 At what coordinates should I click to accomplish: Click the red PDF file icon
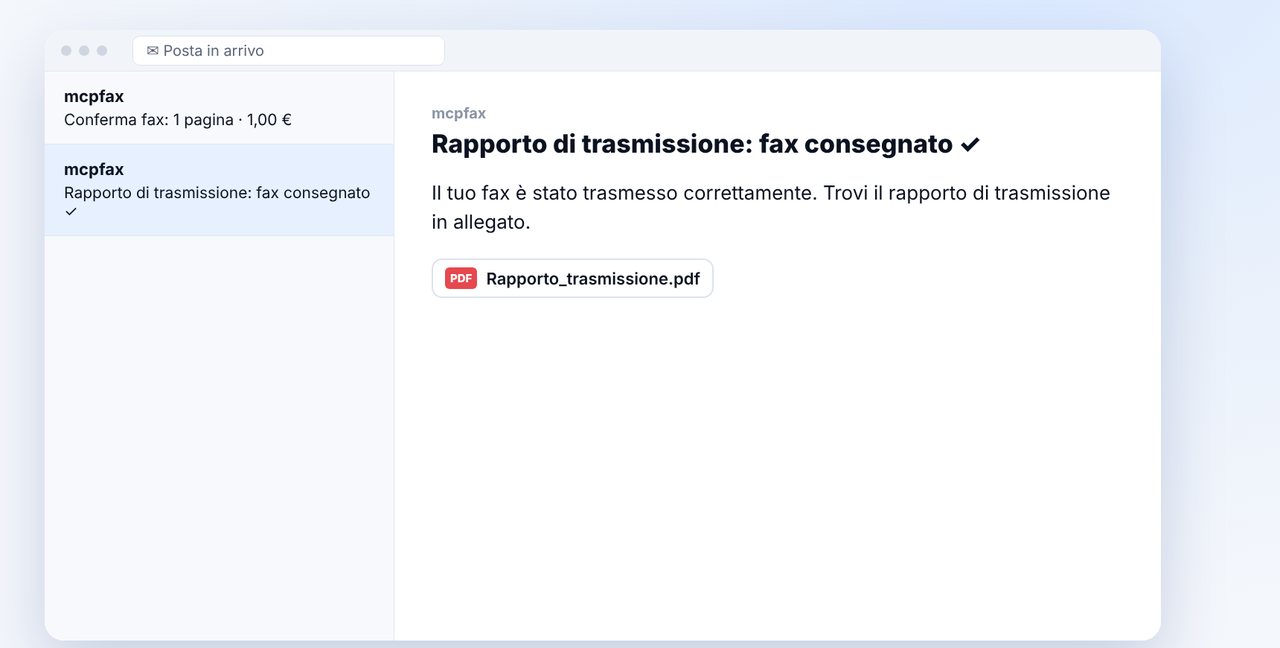461,278
